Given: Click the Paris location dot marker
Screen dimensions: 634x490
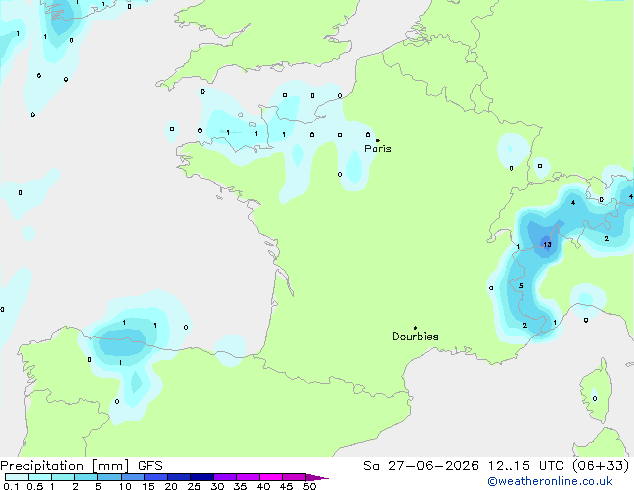Looking at the screenshot, I should [378, 140].
